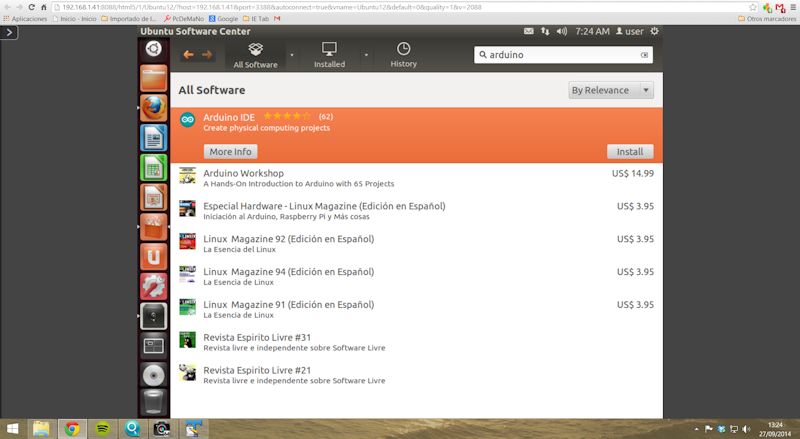
Task: Show hidden tray icons in Windows taskbar
Action: pyautogui.click(x=696, y=429)
